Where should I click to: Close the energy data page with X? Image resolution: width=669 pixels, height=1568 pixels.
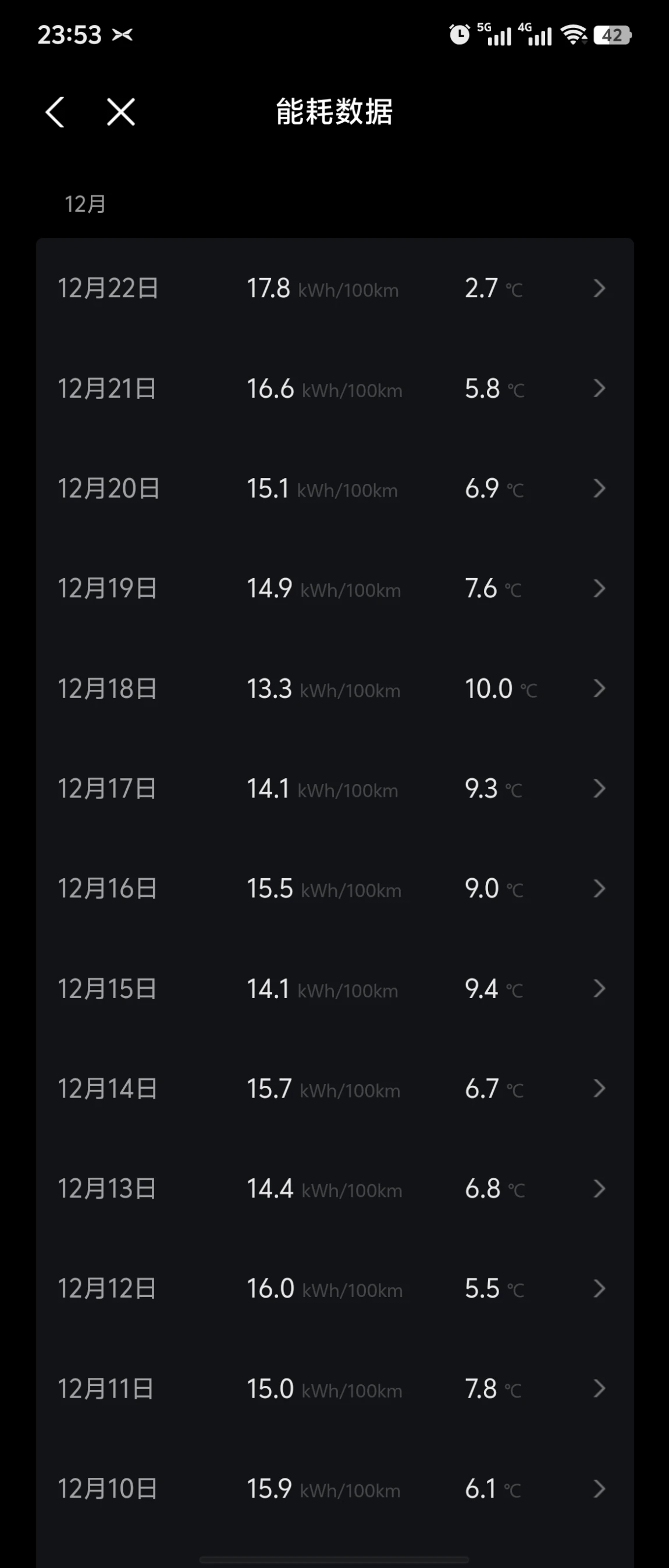tap(121, 112)
